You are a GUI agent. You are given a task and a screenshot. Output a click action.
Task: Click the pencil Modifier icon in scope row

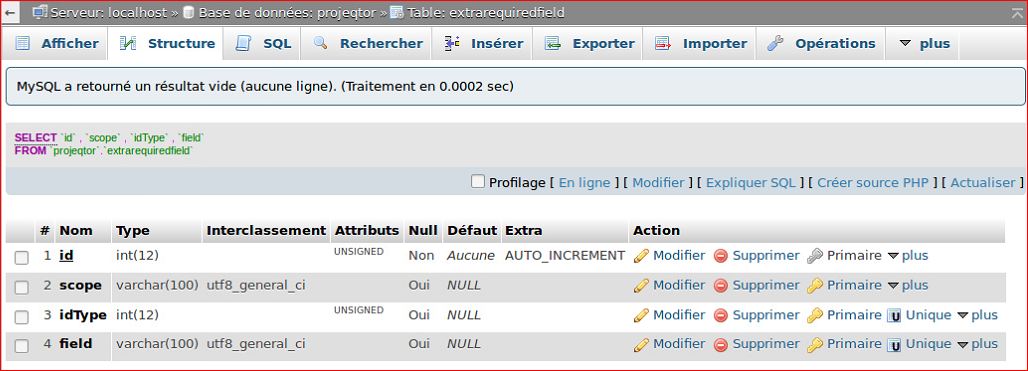[x=641, y=286]
